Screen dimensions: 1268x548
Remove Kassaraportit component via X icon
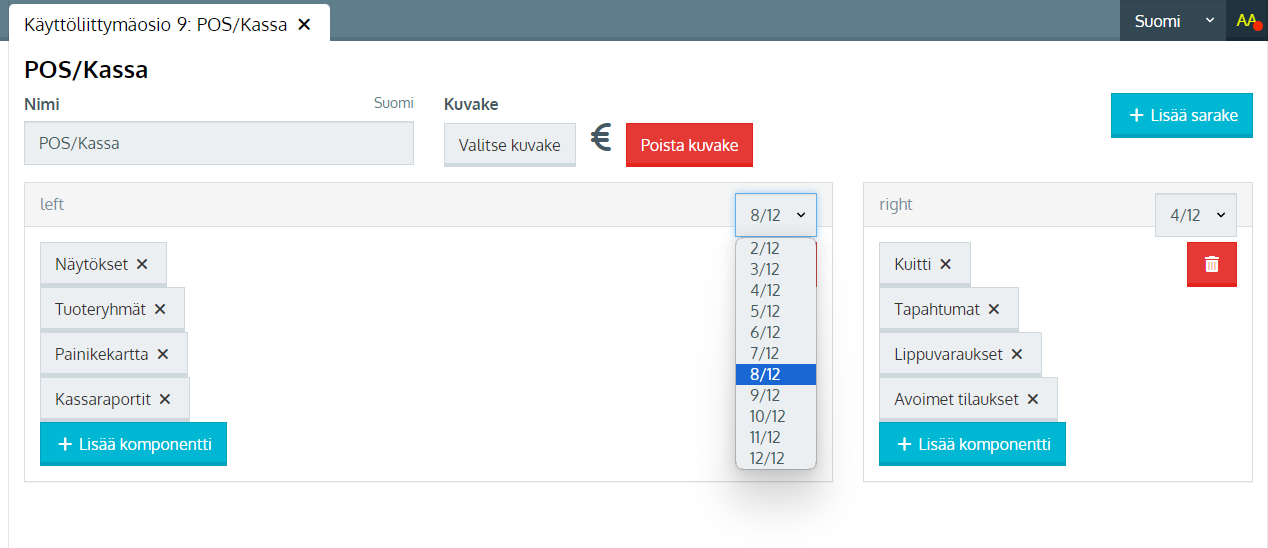tap(165, 399)
